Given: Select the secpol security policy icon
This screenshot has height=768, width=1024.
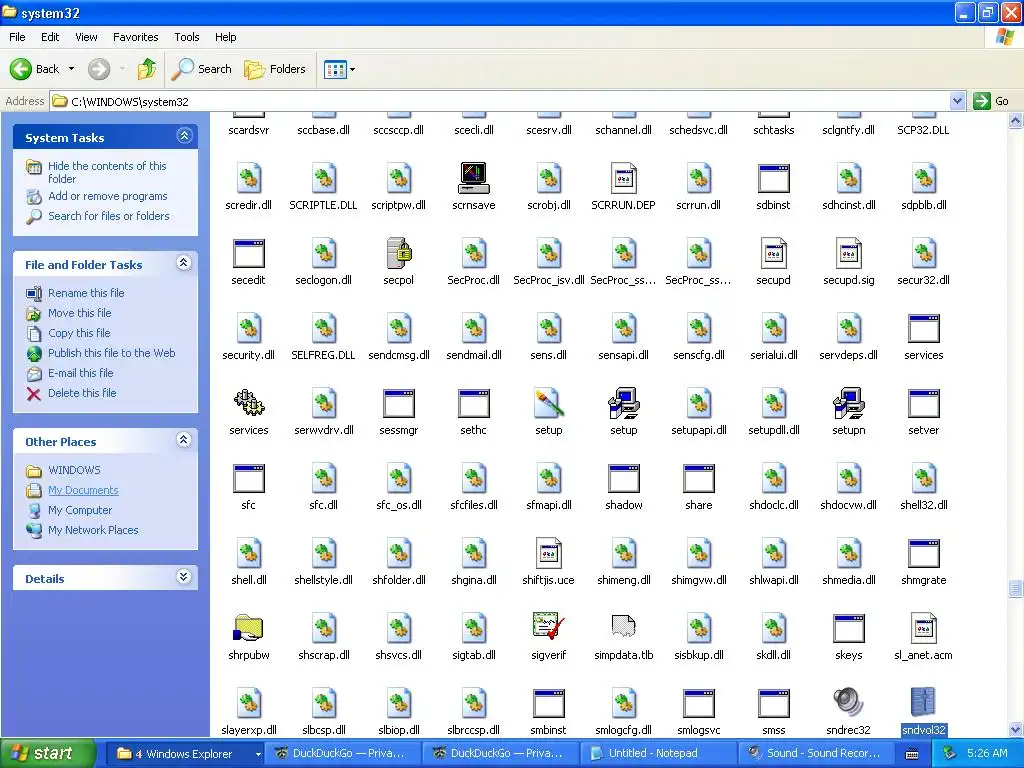Looking at the screenshot, I should point(398,253).
